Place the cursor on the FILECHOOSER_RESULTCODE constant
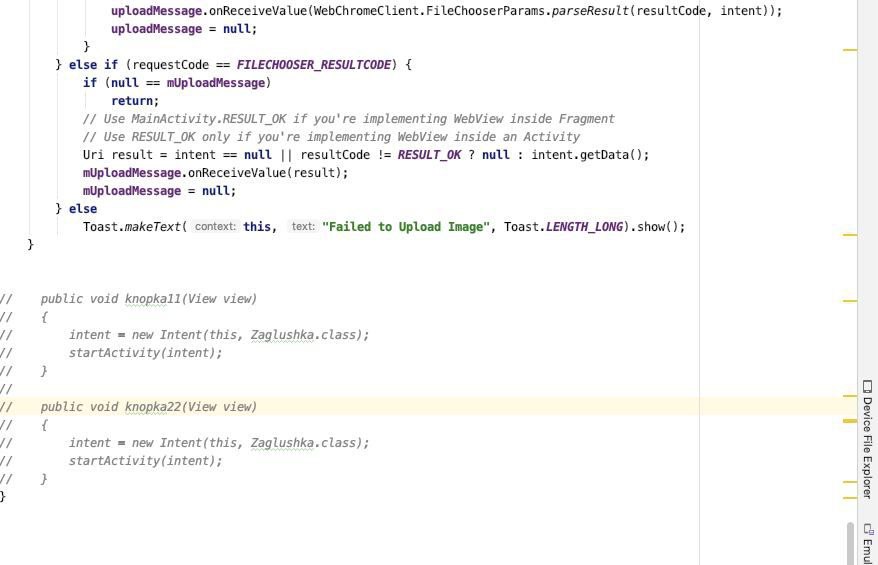This screenshot has width=878, height=565. click(314, 65)
